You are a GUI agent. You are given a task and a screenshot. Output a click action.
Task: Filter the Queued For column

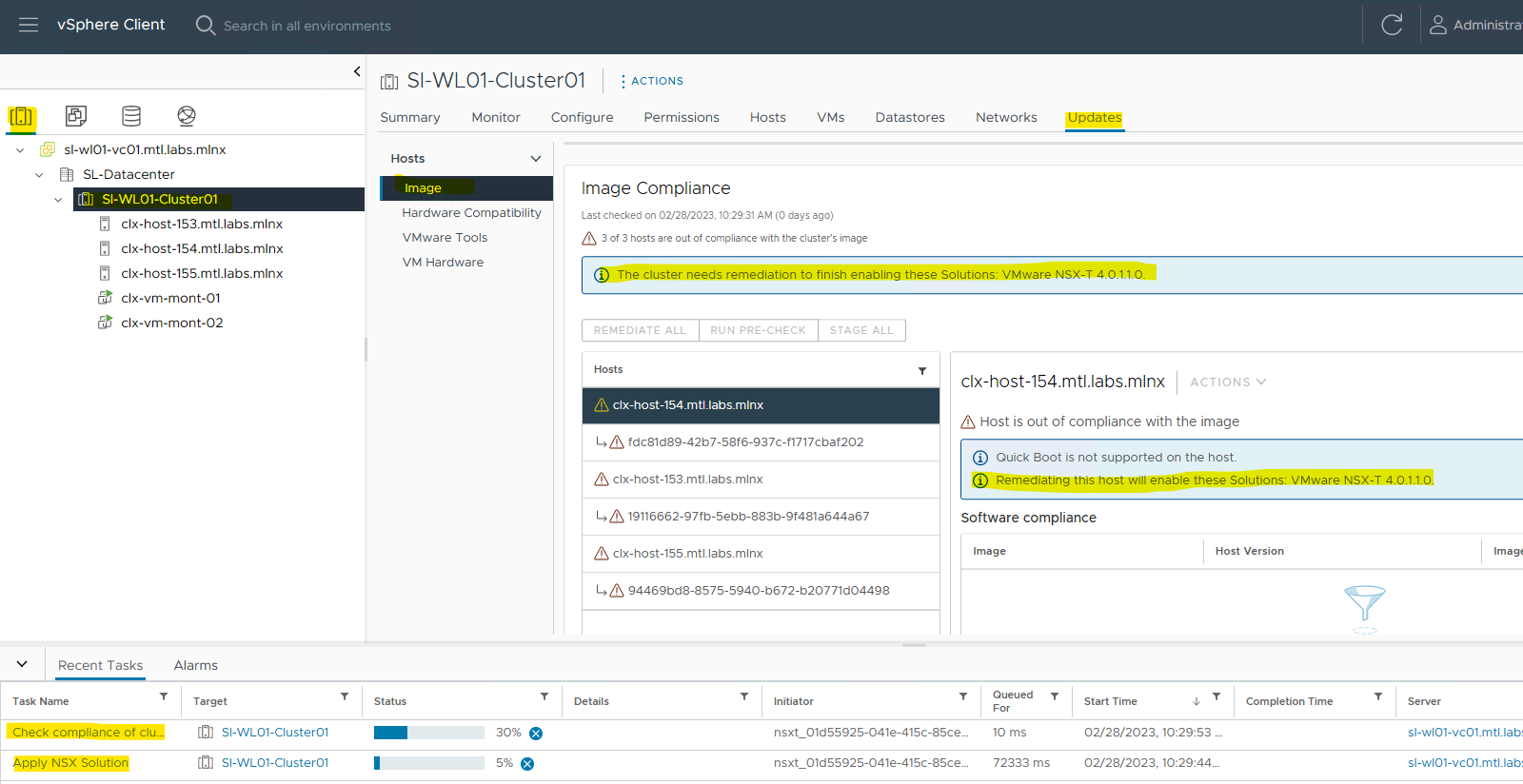(1055, 697)
